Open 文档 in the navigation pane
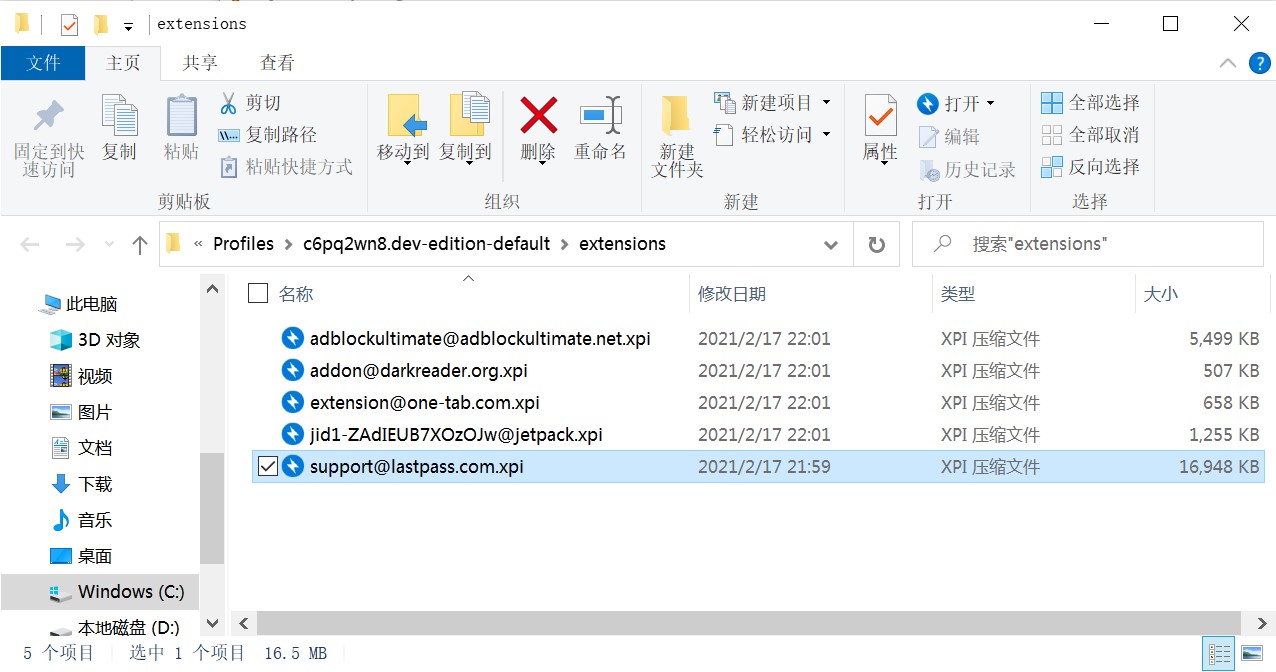The height and width of the screenshot is (672, 1276). 80,448
